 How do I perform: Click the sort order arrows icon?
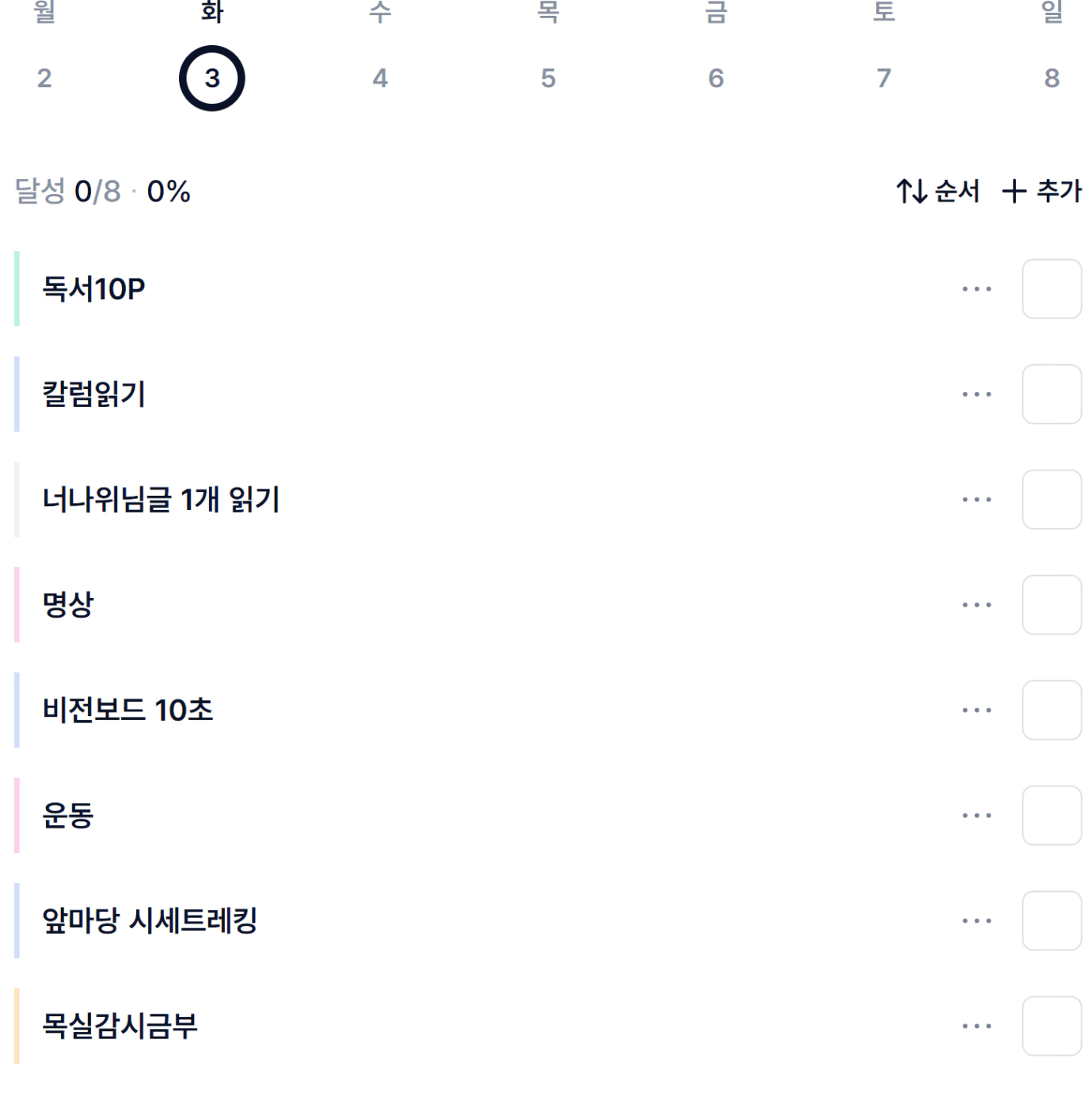[911, 191]
